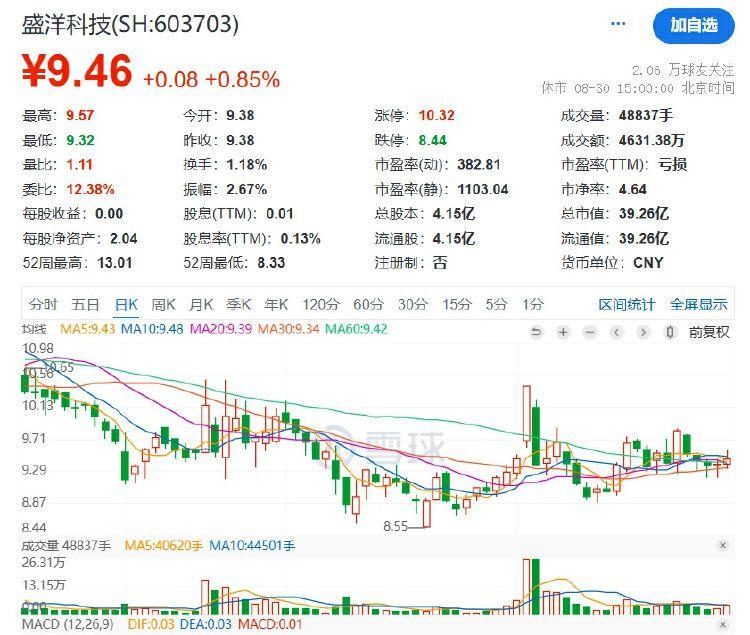750x635 pixels.
Task: Click the 委比 12.38% value
Action: [x=90, y=189]
